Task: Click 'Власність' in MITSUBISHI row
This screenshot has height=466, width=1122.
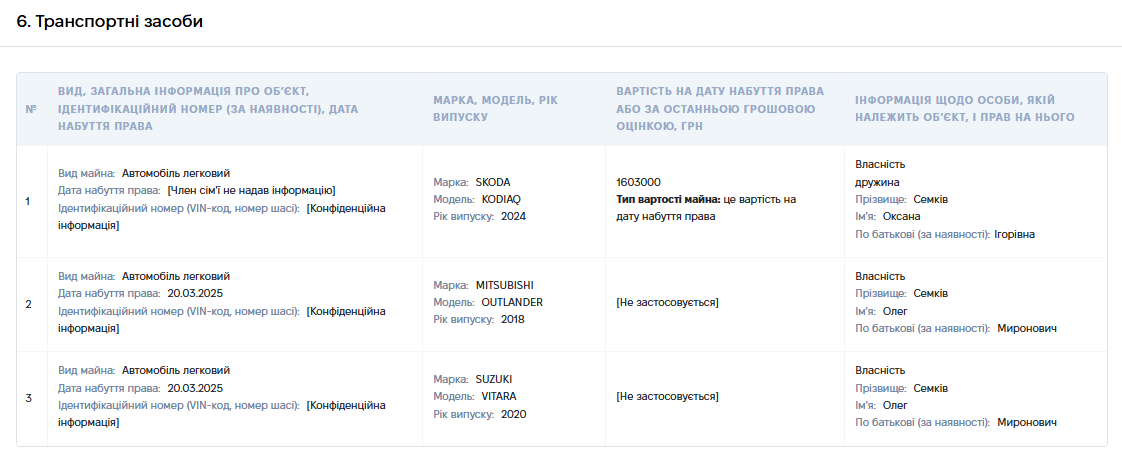Action: pyautogui.click(x=880, y=276)
